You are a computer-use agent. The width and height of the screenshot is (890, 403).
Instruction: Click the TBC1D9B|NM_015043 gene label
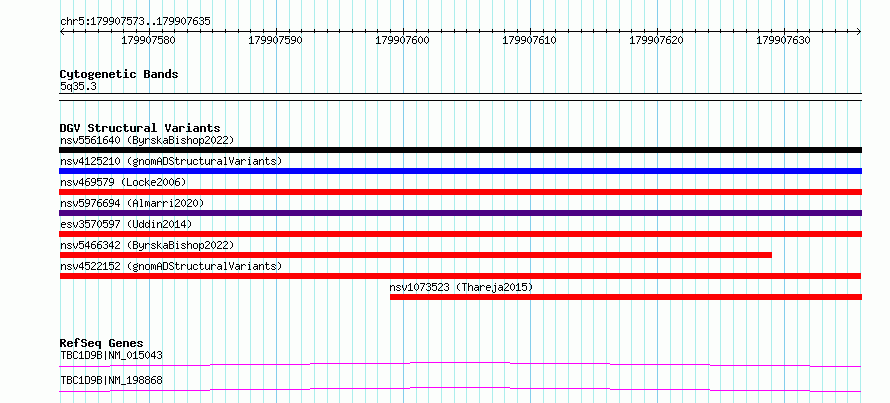(x=111, y=355)
